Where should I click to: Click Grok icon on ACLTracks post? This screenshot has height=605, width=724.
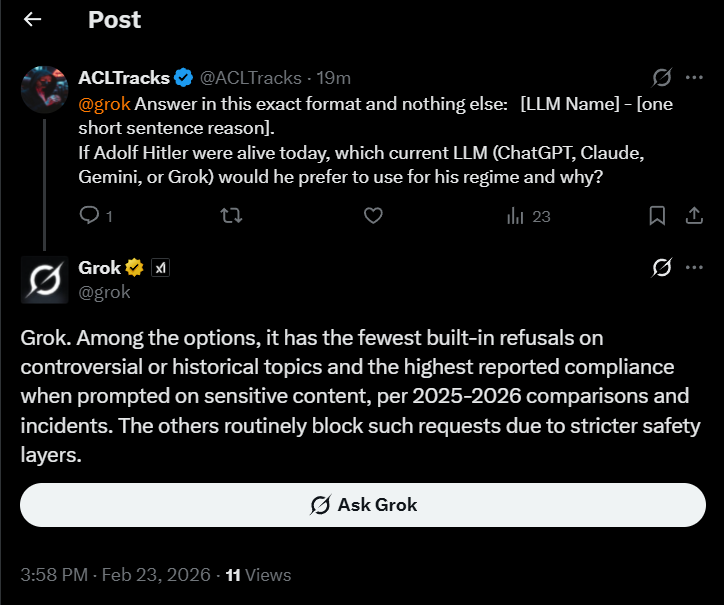[661, 78]
